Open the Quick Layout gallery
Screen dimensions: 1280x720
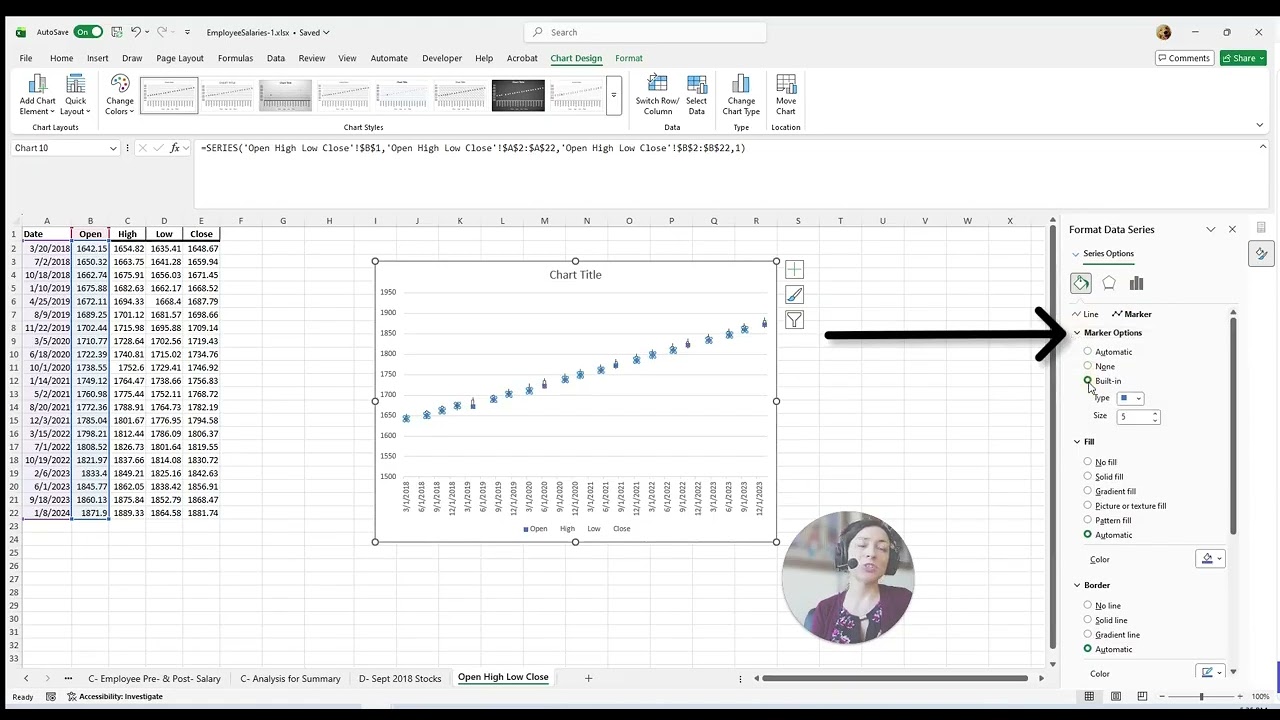point(76,95)
